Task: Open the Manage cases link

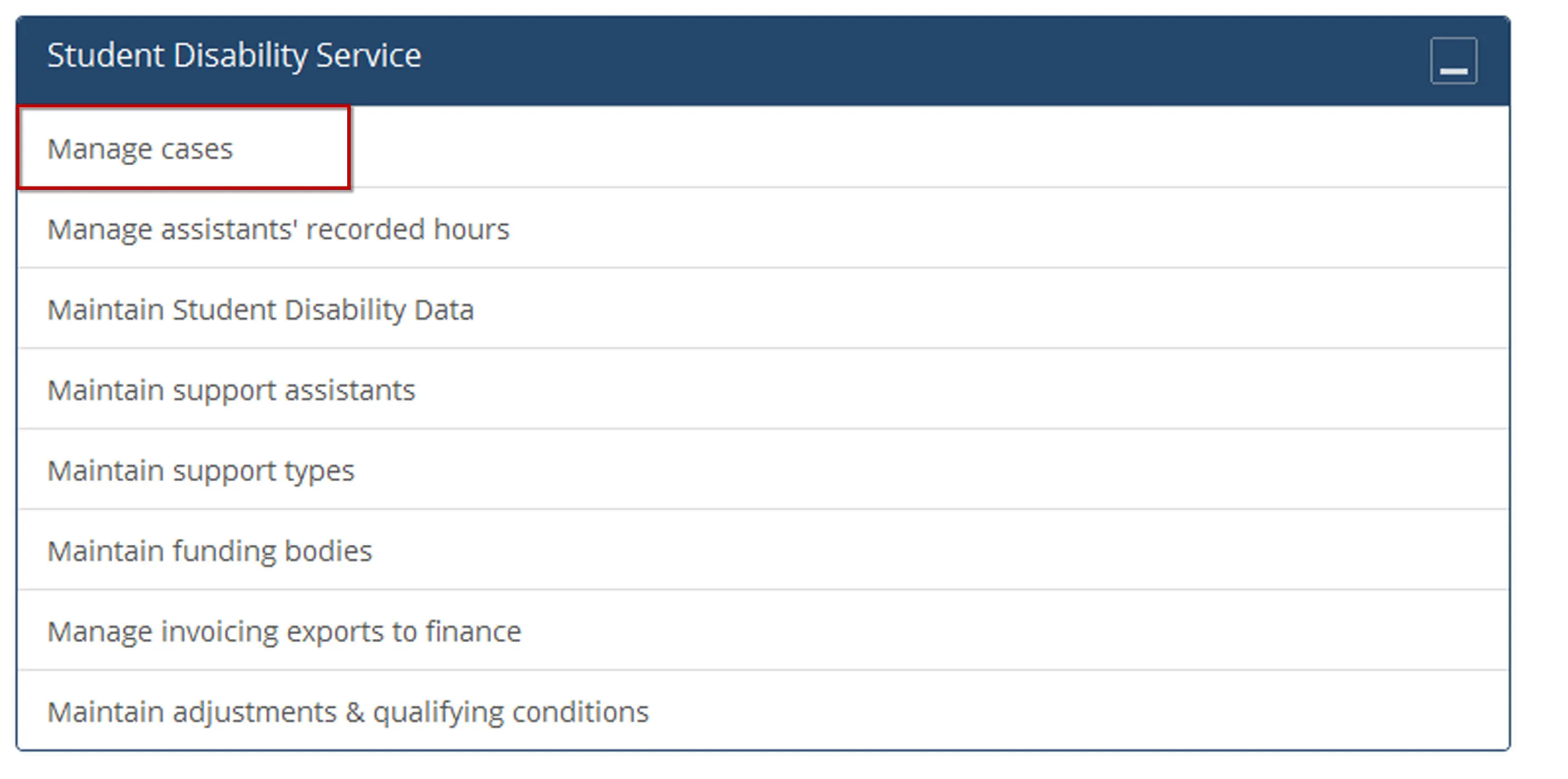Action: coord(140,149)
